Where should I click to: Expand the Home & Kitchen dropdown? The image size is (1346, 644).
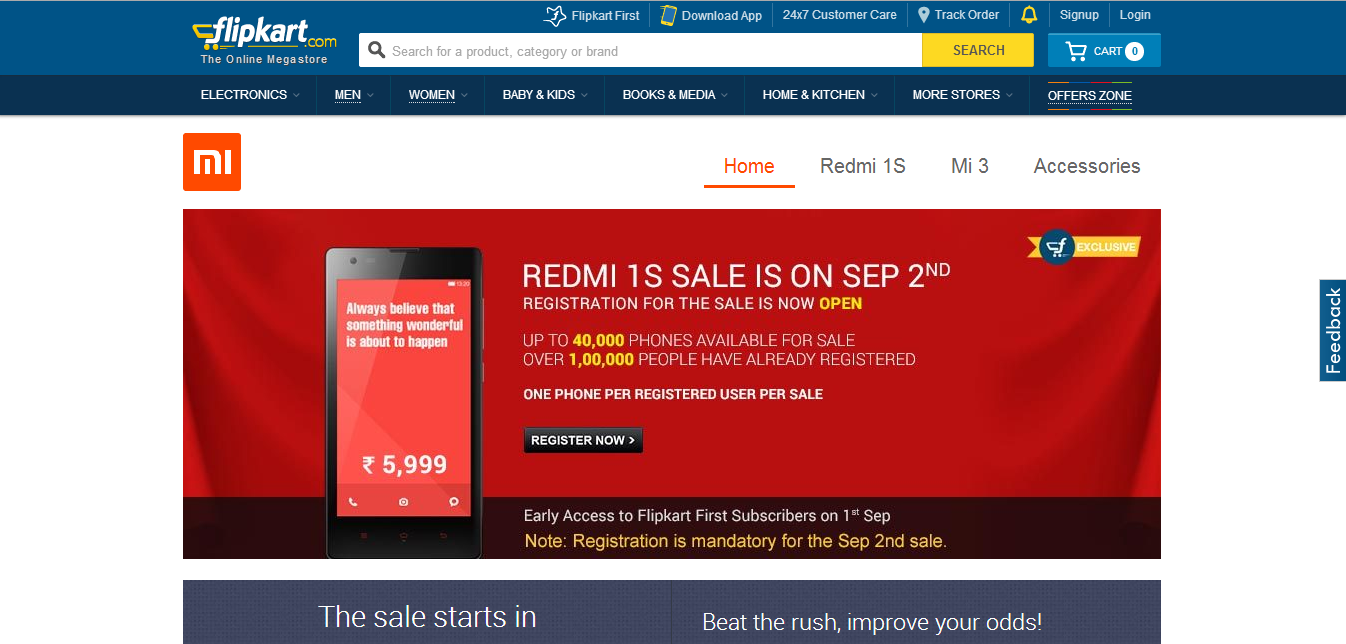pos(820,95)
